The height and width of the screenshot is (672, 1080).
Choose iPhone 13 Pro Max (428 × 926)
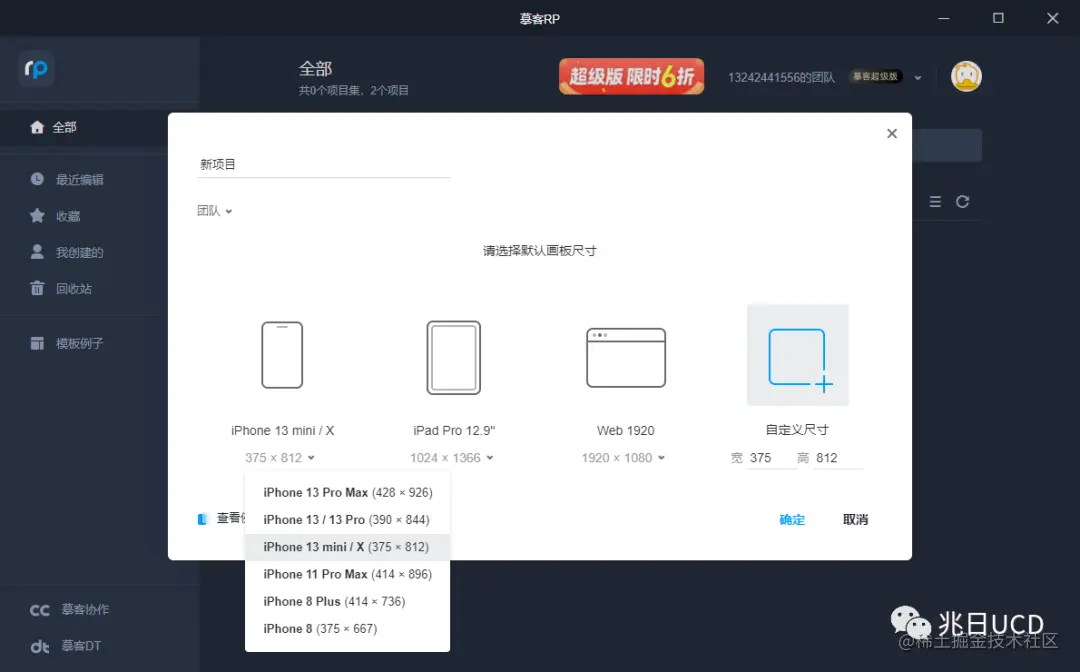coord(348,493)
